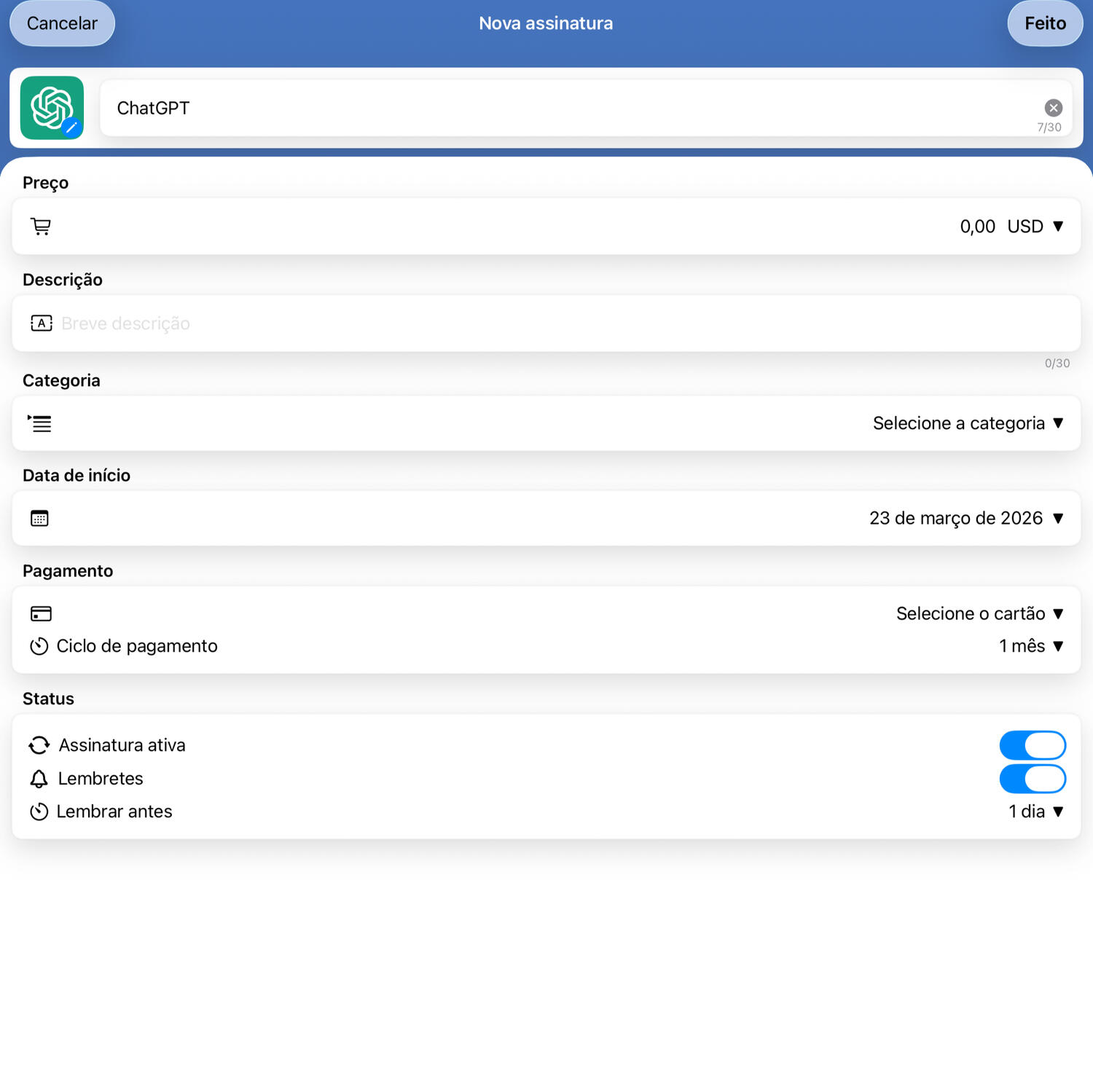Disable the Lembretes switch
This screenshot has height=1092, width=1093.
(1032, 779)
